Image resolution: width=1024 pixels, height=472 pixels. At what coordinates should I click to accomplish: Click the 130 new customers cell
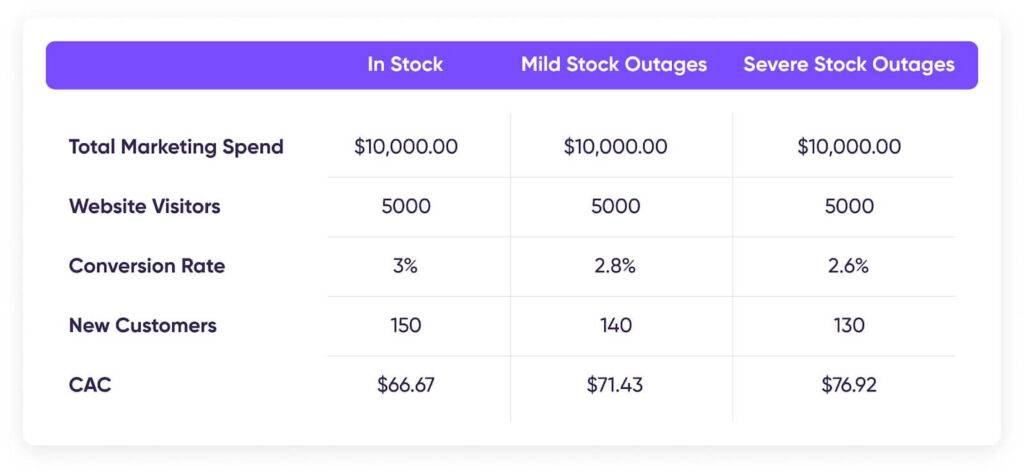click(x=849, y=325)
